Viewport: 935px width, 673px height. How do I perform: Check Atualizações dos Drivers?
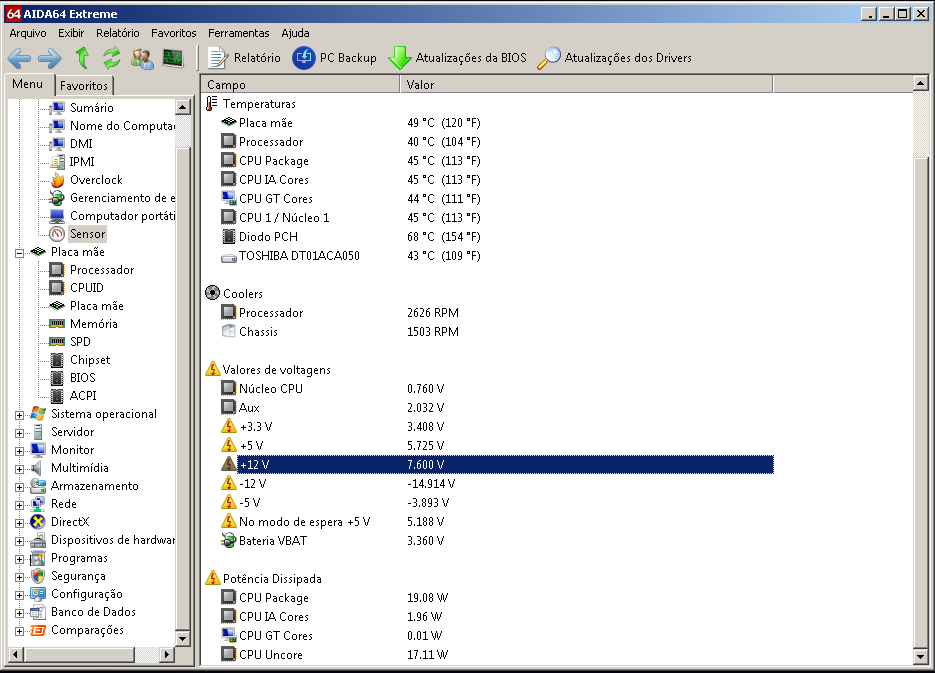point(615,58)
